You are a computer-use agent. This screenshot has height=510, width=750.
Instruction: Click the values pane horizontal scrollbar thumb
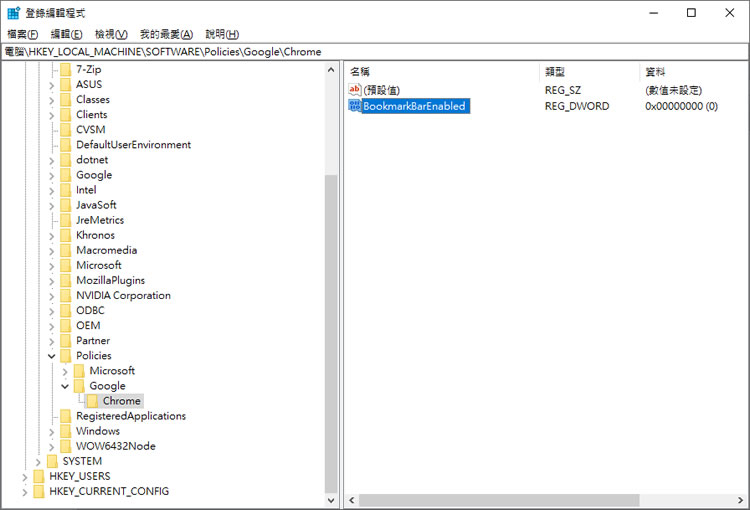(x=499, y=500)
